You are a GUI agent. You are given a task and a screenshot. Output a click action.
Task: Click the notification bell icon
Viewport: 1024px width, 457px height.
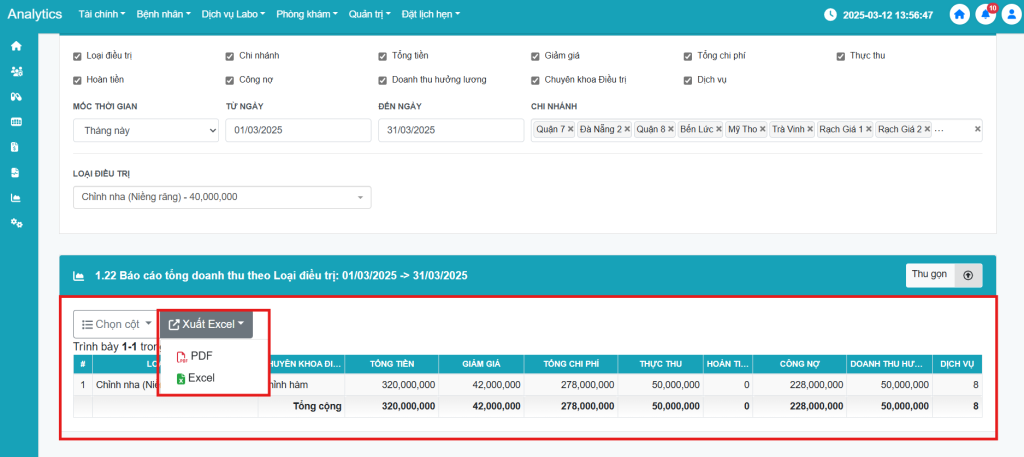(986, 14)
